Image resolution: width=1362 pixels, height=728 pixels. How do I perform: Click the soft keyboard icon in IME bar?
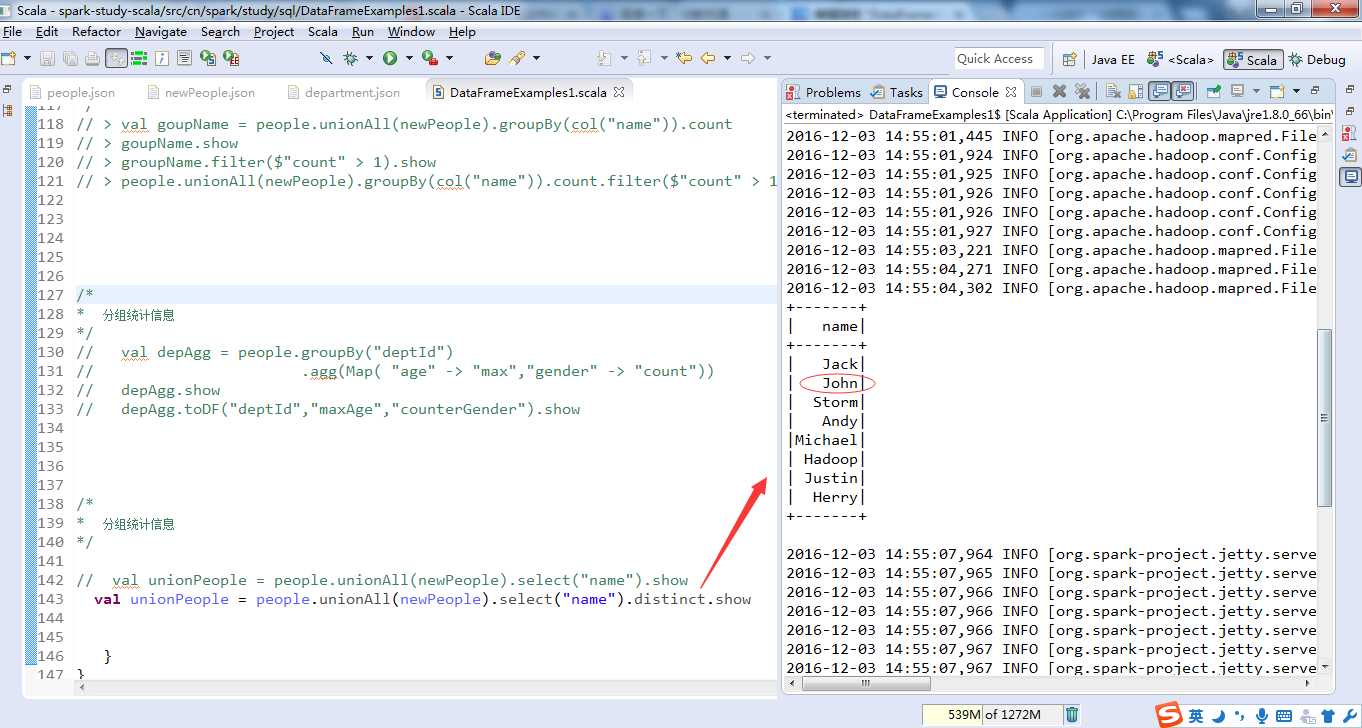click(x=1284, y=716)
